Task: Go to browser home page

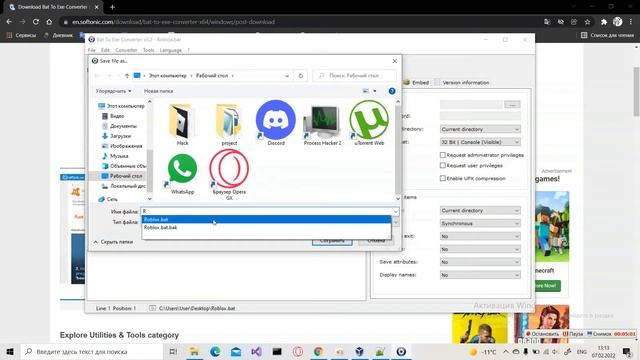Action: [x=49, y=22]
